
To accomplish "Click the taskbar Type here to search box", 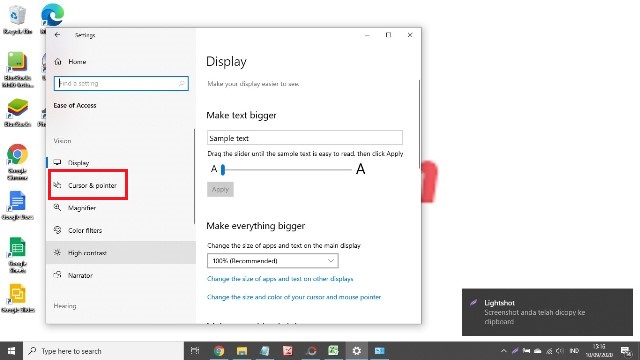I will 103,351.
